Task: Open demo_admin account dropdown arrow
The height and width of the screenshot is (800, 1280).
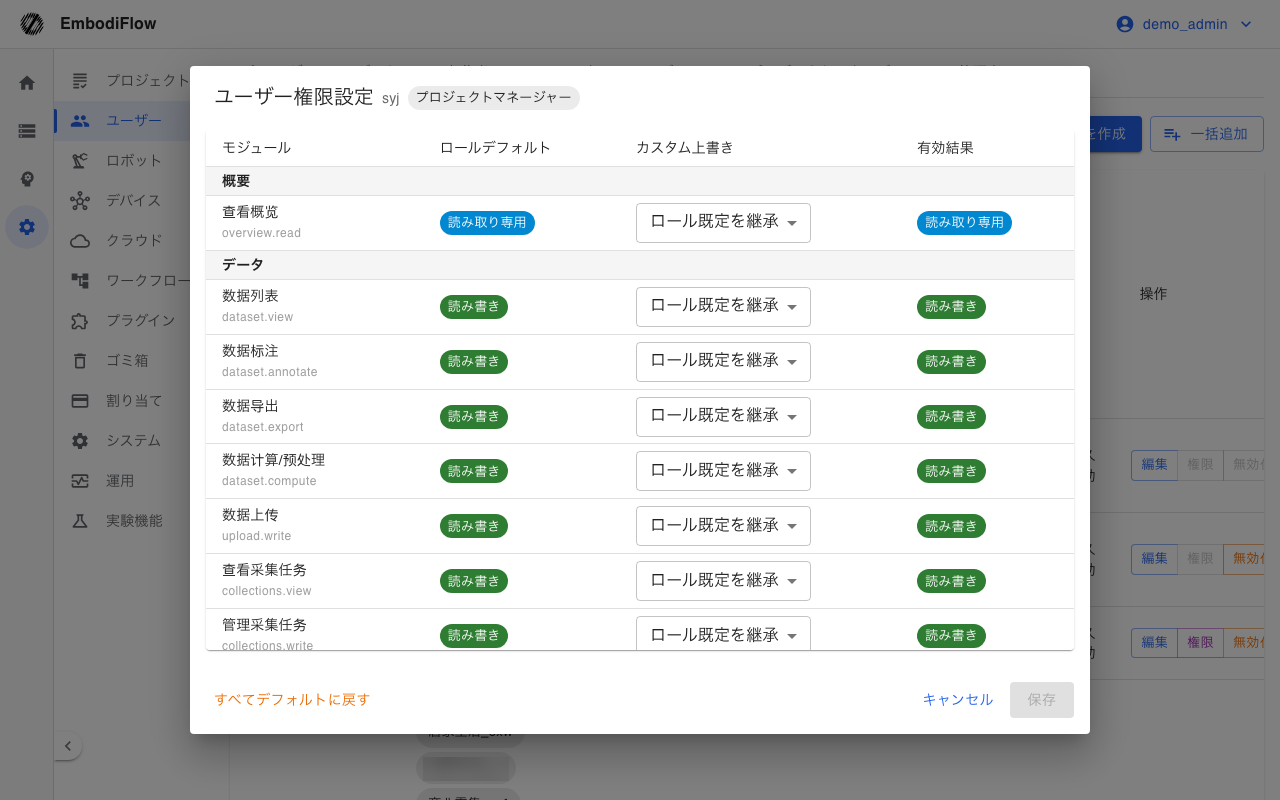Action: pos(1246,24)
